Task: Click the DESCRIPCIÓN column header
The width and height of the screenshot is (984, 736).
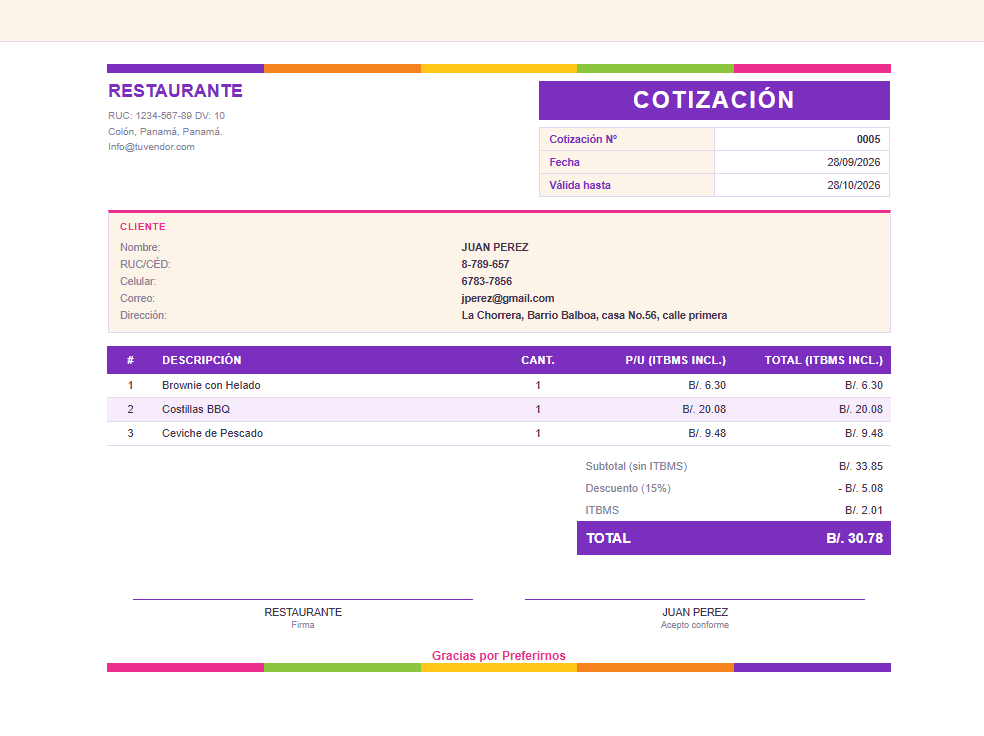Action: tap(201, 360)
